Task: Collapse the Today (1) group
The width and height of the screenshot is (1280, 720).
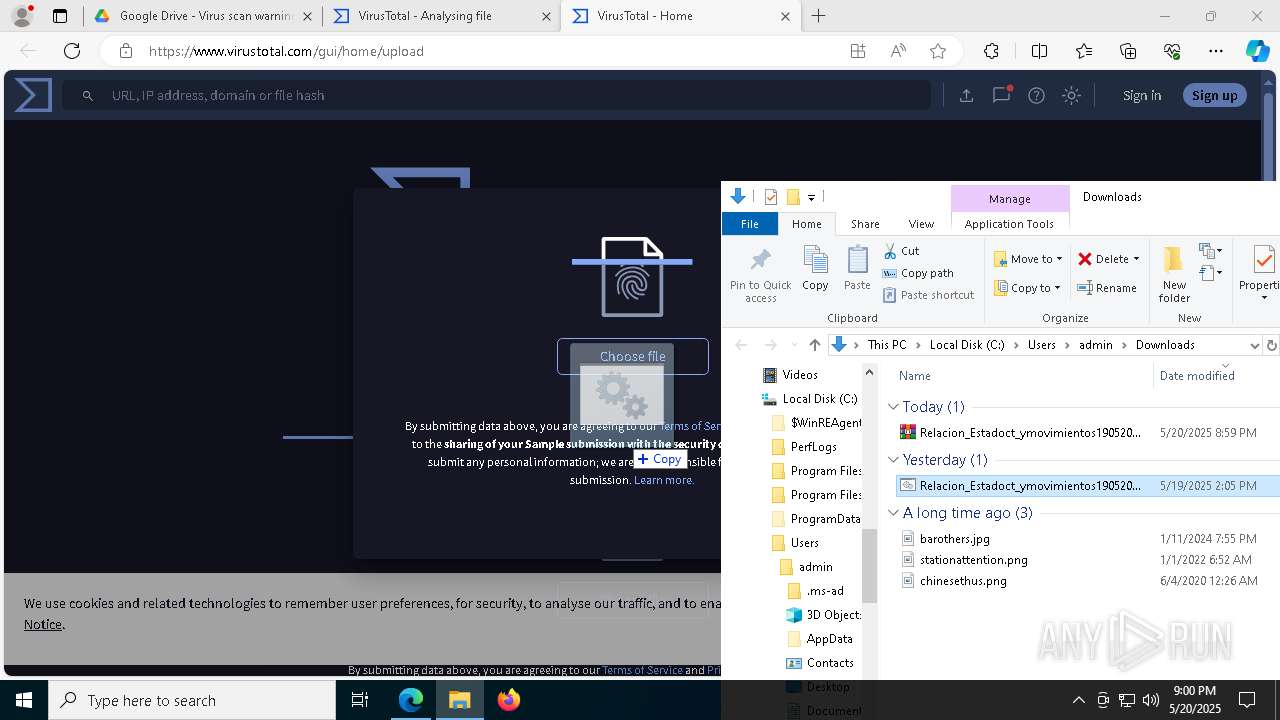Action: [893, 407]
